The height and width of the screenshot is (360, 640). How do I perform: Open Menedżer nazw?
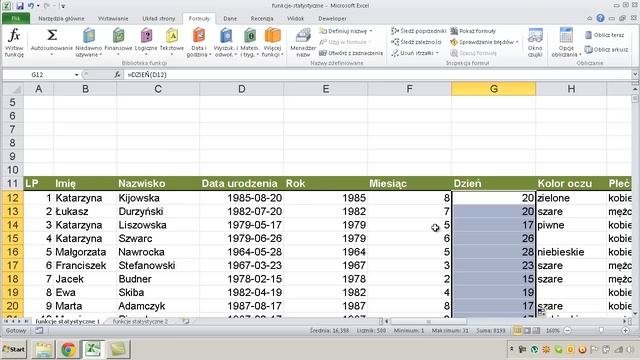coord(303,42)
